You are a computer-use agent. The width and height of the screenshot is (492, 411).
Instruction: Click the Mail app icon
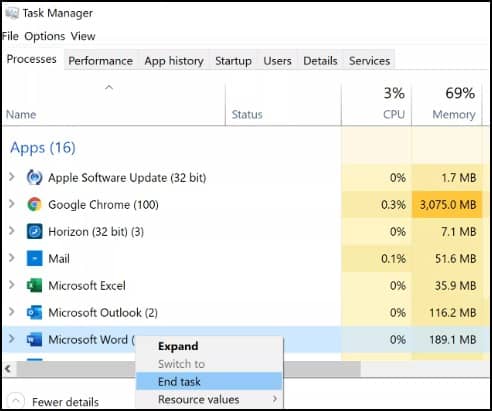coord(34,258)
